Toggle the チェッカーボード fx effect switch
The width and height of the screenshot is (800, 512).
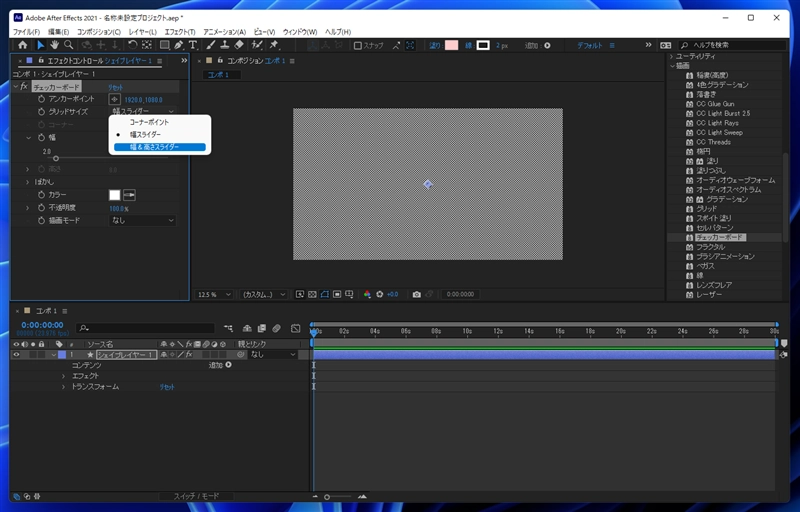[25, 87]
